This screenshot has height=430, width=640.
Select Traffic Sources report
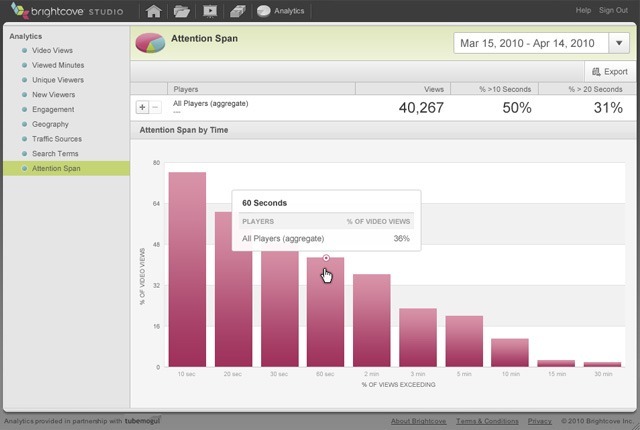pyautogui.click(x=57, y=139)
